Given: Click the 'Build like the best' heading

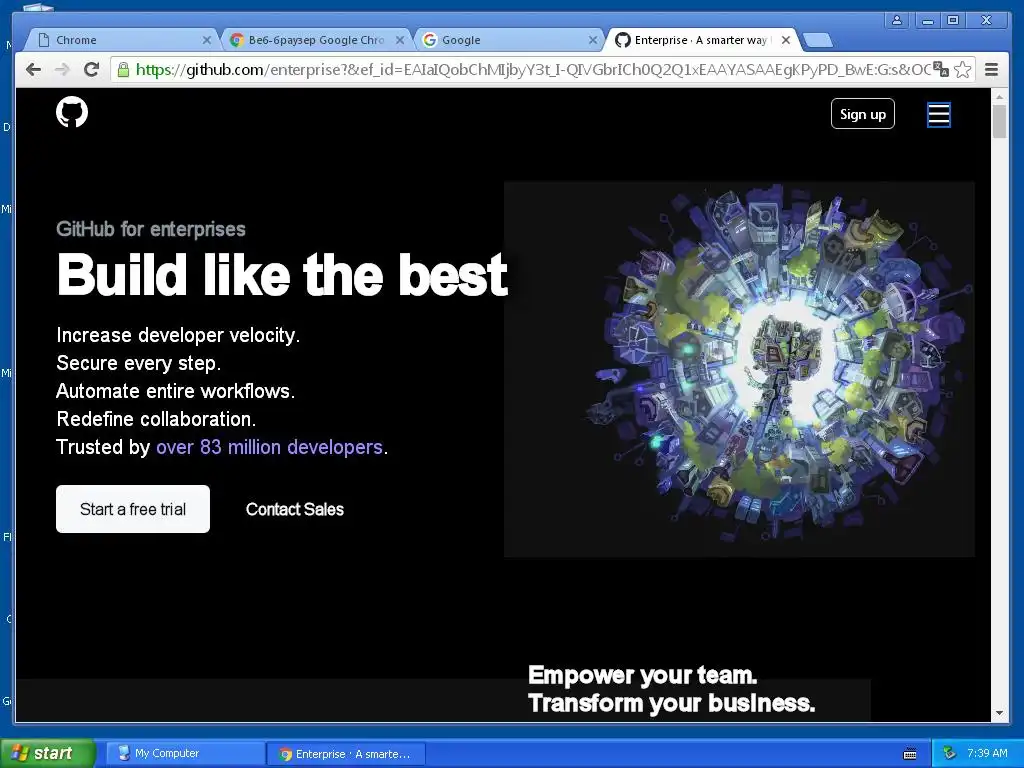Looking at the screenshot, I should coord(282,274).
